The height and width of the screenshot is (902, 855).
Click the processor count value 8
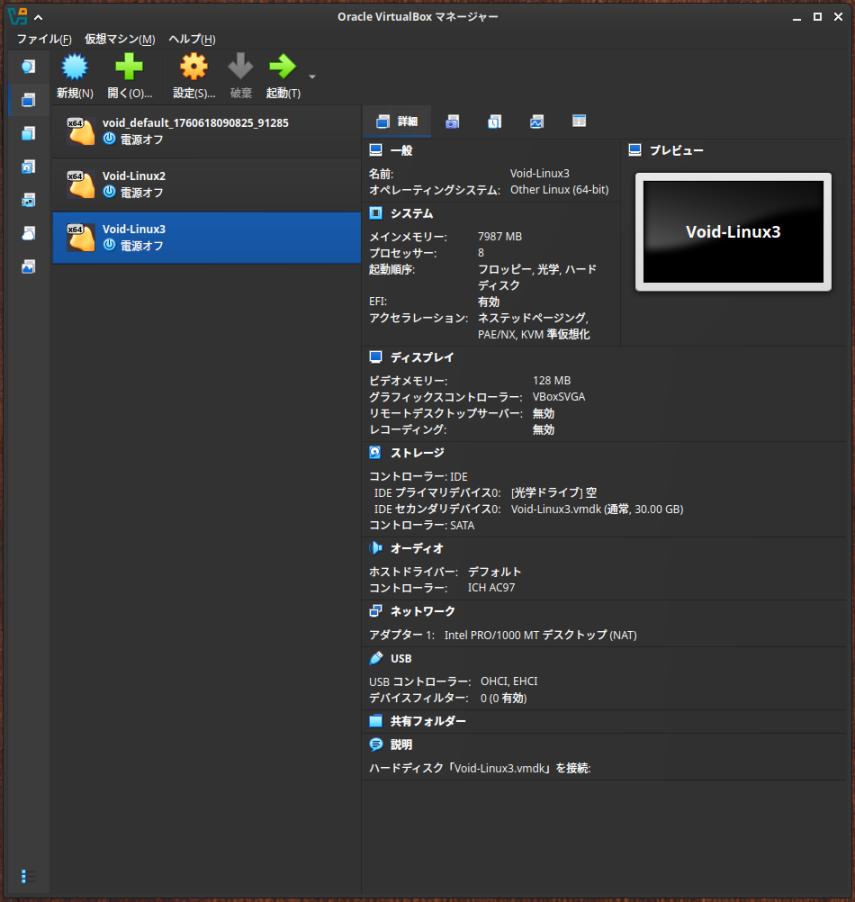481,253
